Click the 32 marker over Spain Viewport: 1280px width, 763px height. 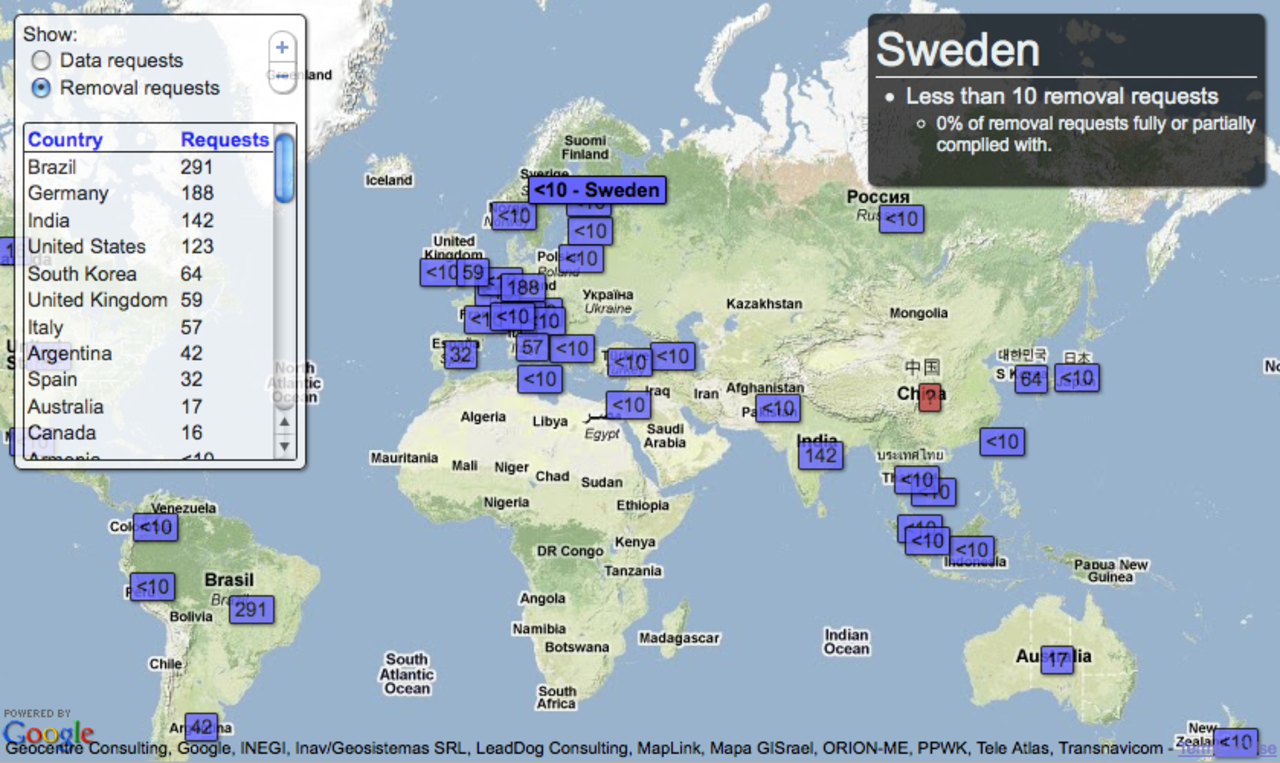[x=460, y=354]
